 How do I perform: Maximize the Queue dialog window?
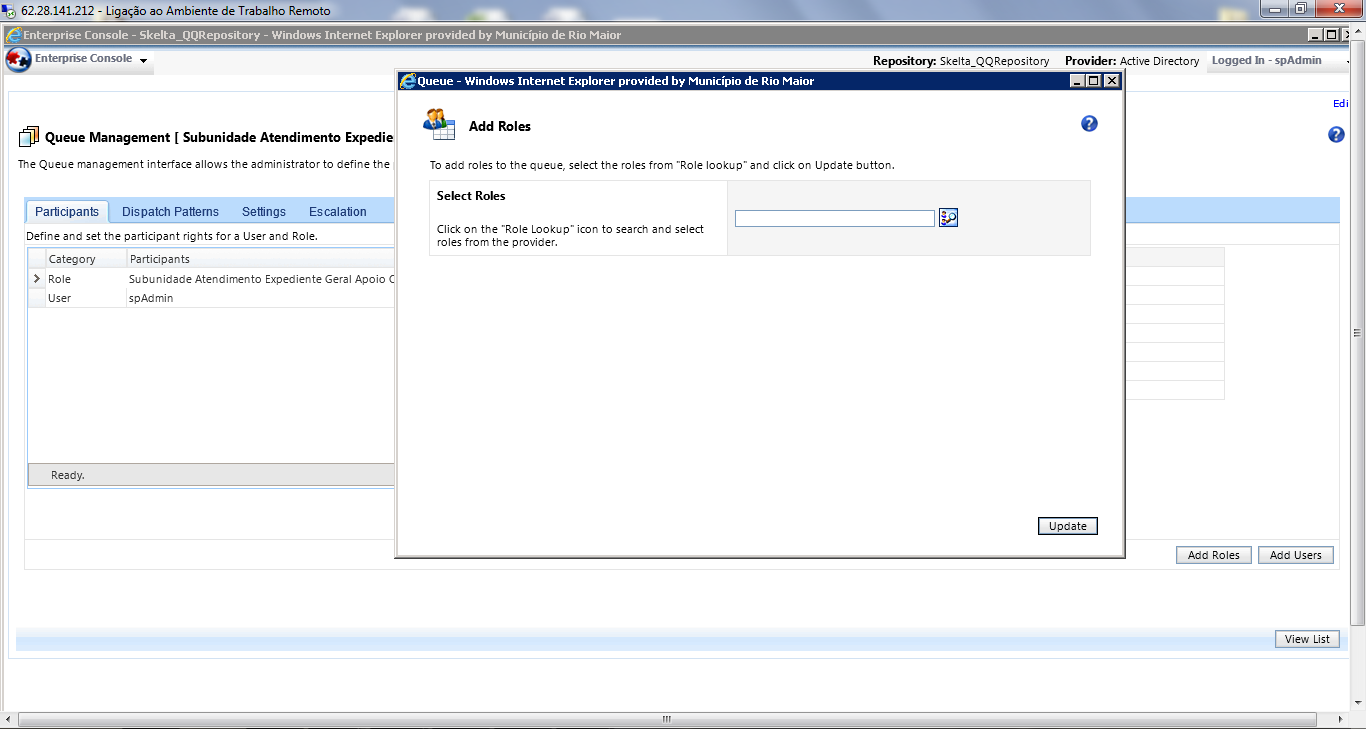(1094, 81)
